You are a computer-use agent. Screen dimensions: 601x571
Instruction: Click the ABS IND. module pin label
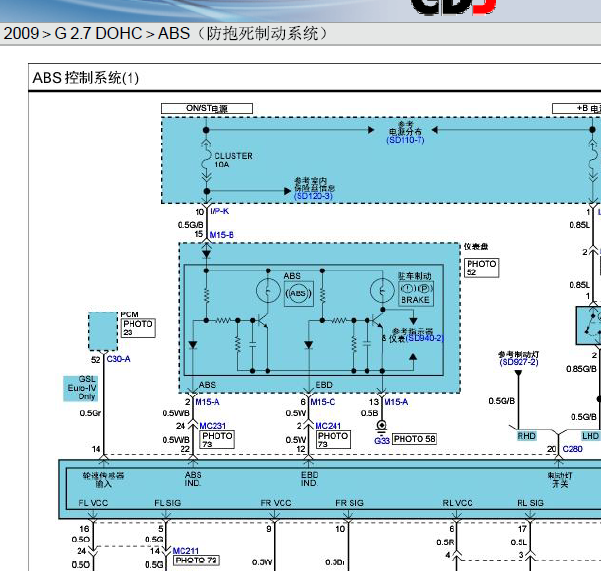(x=193, y=479)
